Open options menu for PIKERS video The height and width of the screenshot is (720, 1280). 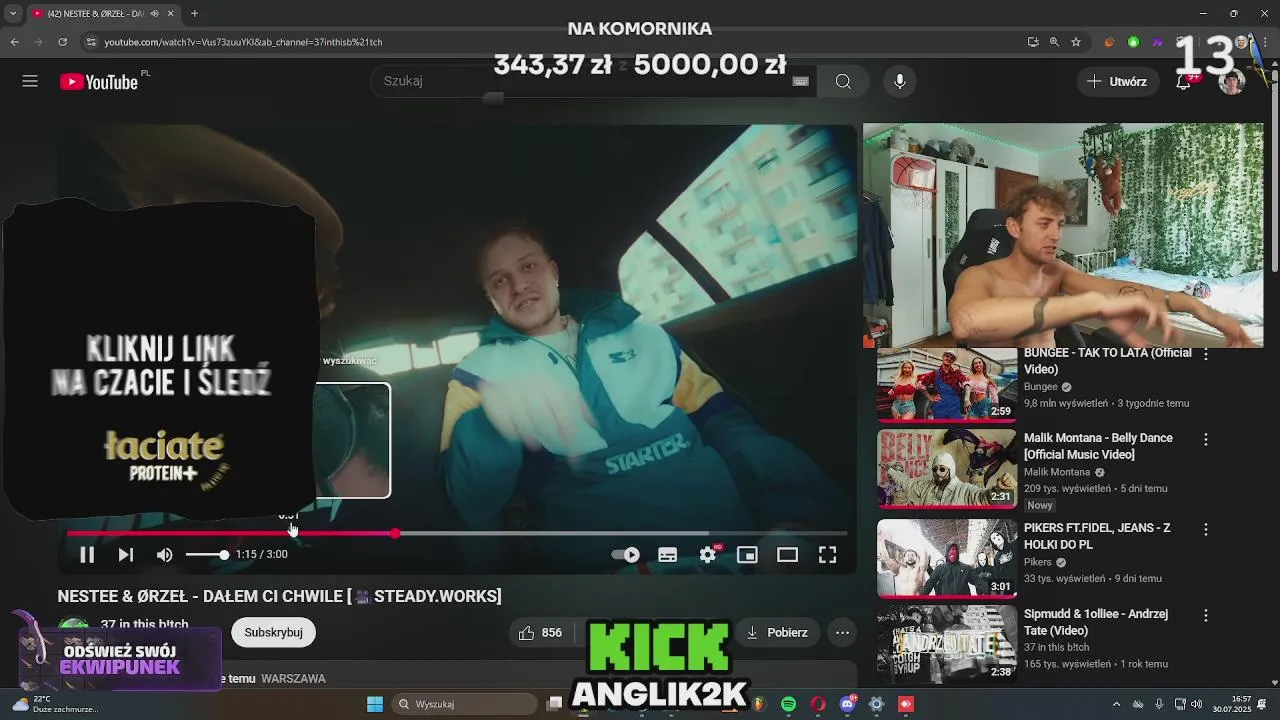1206,529
